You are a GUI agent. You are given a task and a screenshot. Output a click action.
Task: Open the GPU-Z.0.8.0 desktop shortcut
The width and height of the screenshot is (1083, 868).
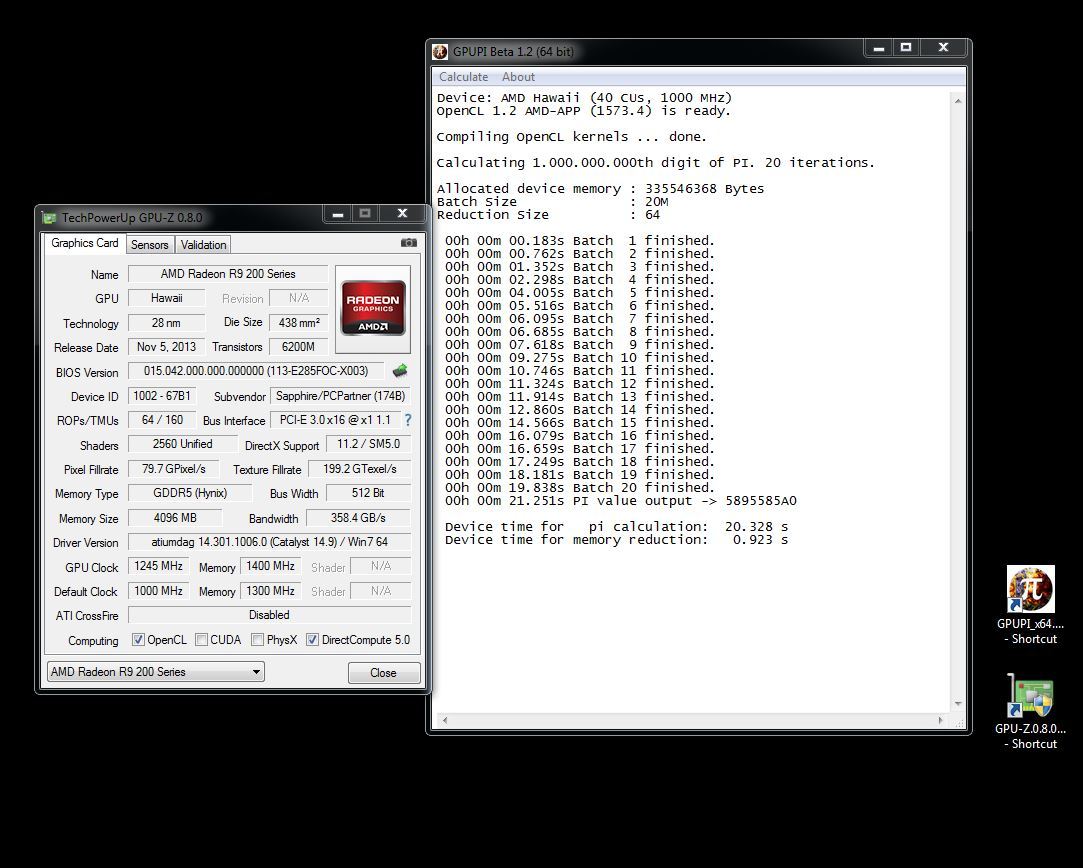coord(1031,711)
